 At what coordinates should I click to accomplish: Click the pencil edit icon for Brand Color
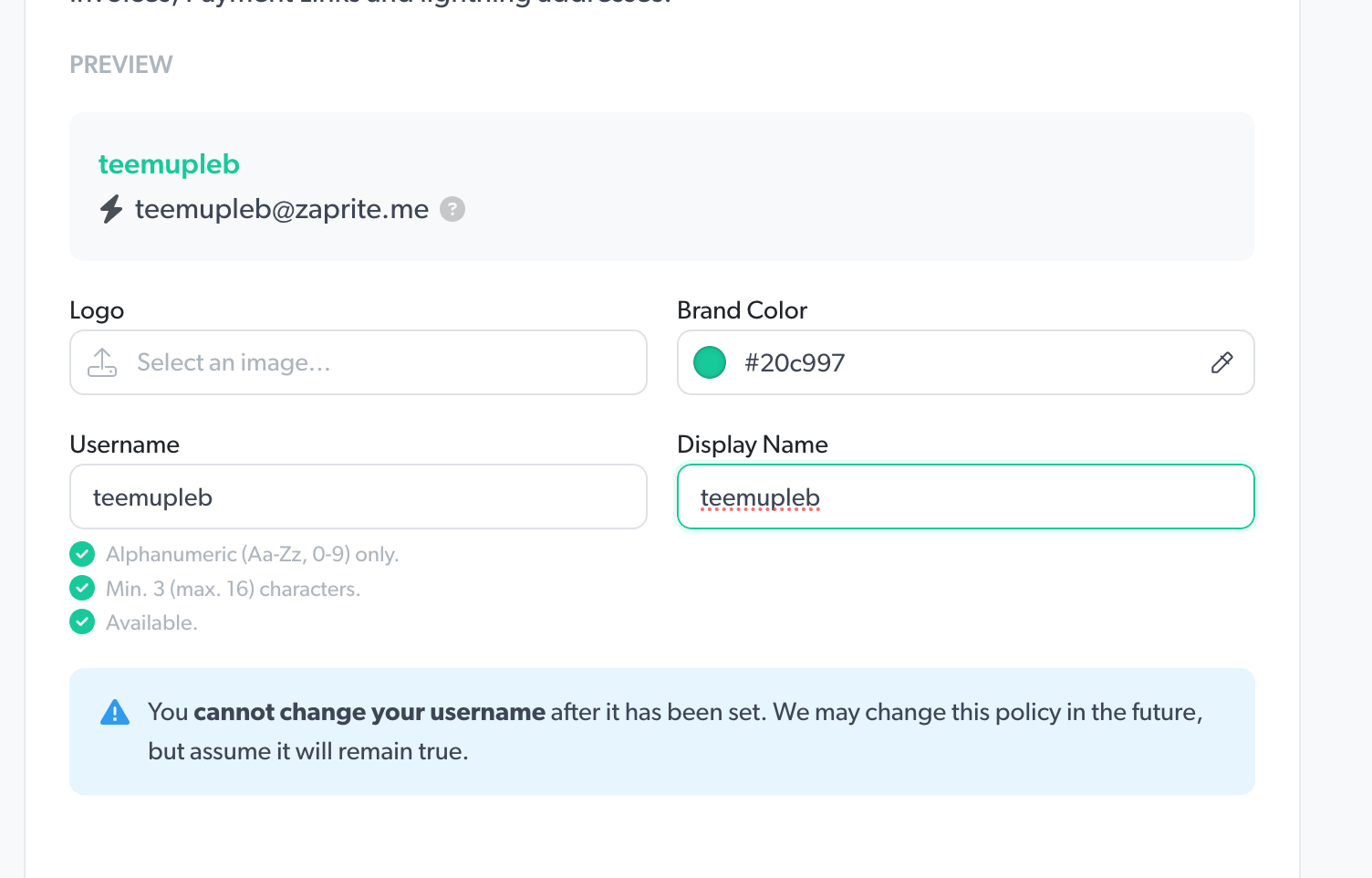[1221, 362]
